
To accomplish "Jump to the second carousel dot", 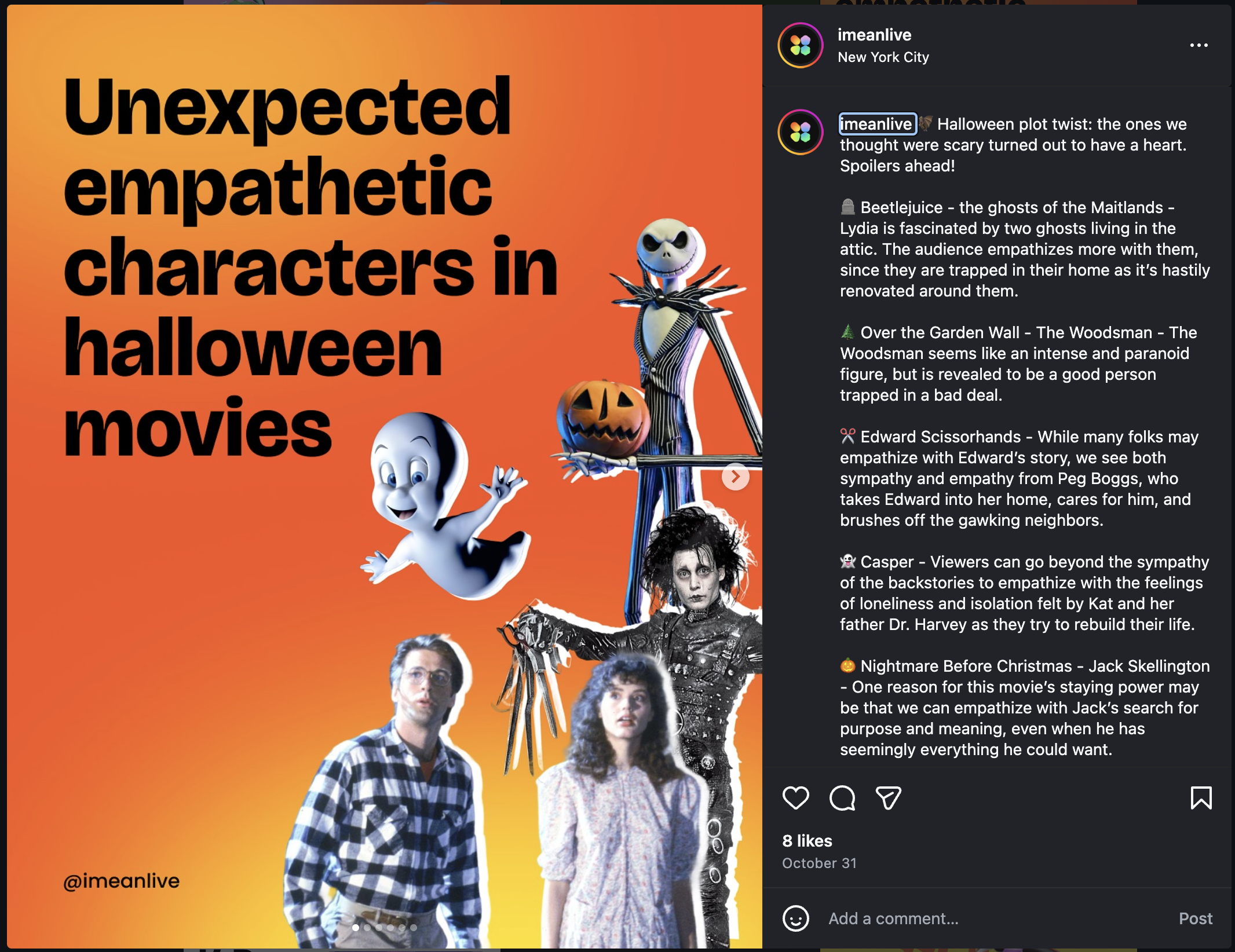I will (367, 928).
